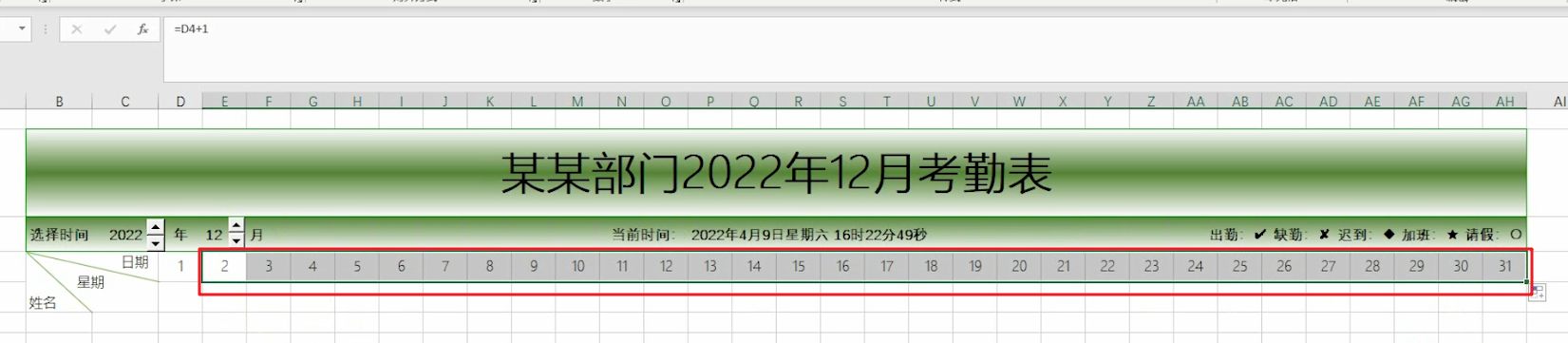Click the month value 12 cell

click(214, 235)
